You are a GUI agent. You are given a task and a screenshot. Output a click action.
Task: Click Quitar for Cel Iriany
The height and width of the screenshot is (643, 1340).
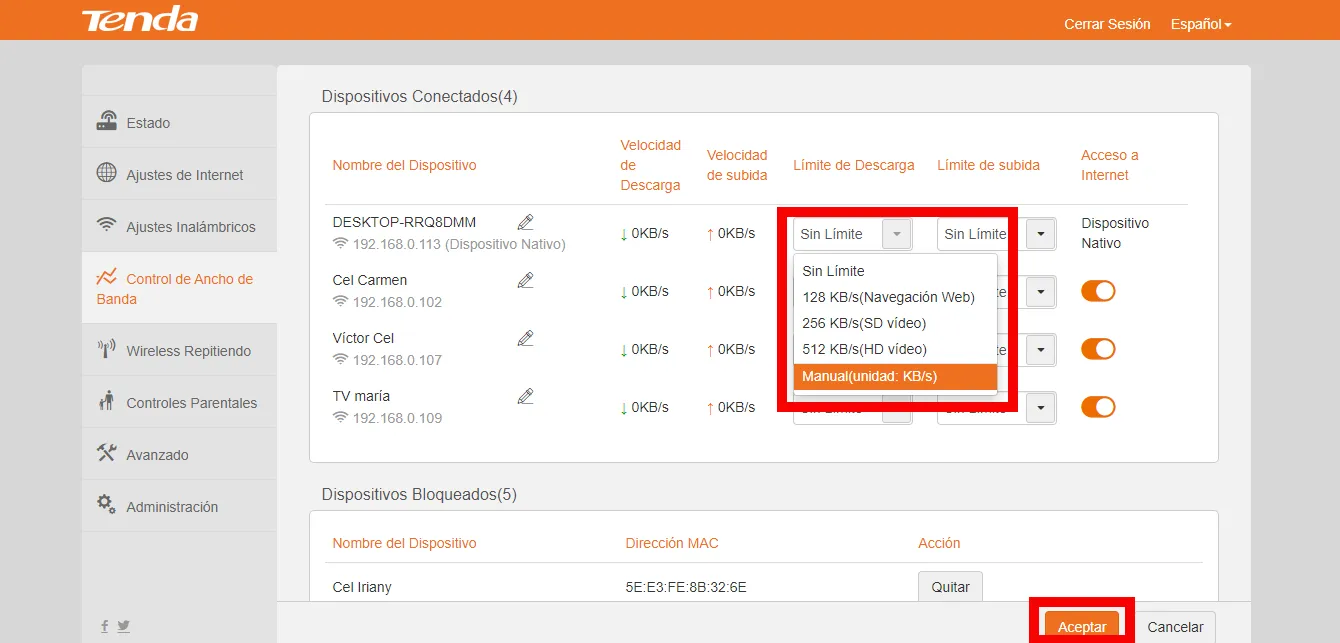[950, 587]
